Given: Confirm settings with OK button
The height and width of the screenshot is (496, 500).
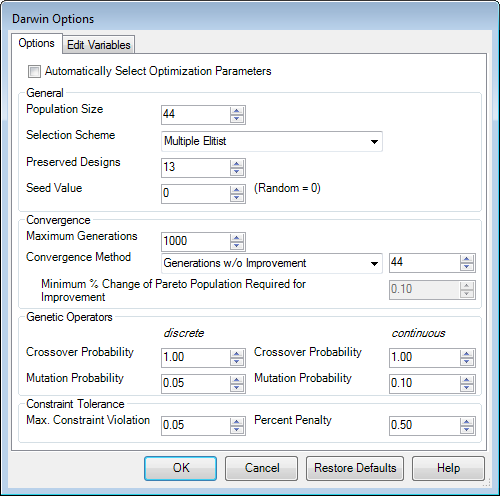Looking at the screenshot, I should pos(180,468).
